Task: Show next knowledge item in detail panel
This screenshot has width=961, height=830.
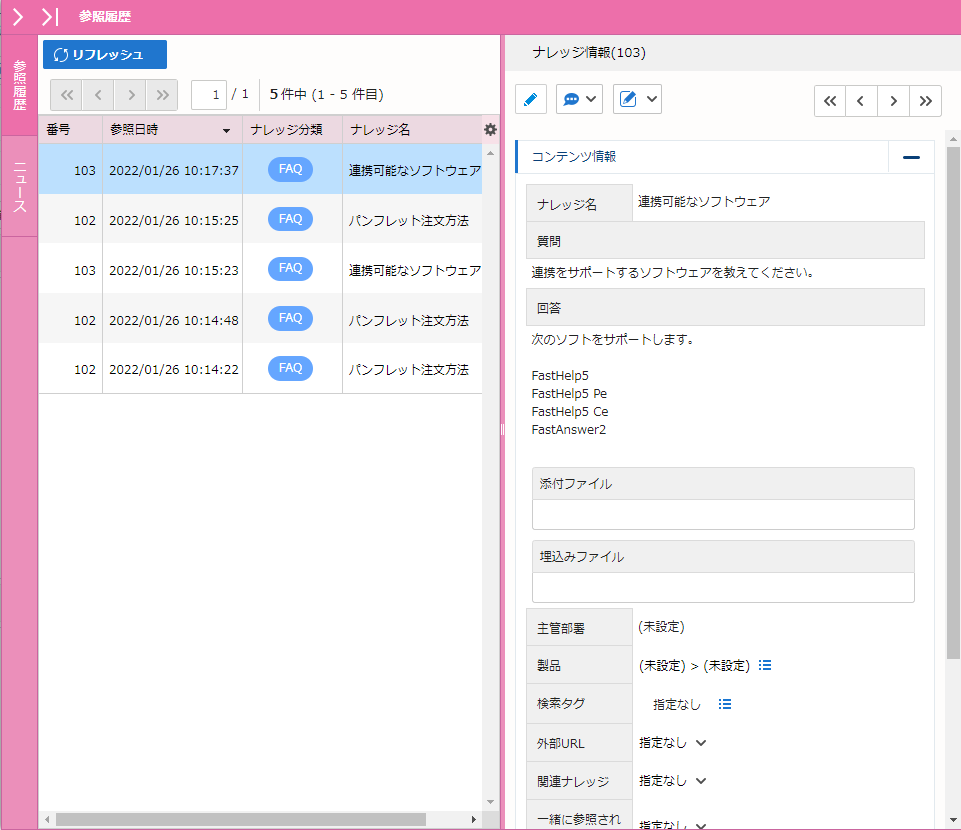Action: tap(893, 101)
